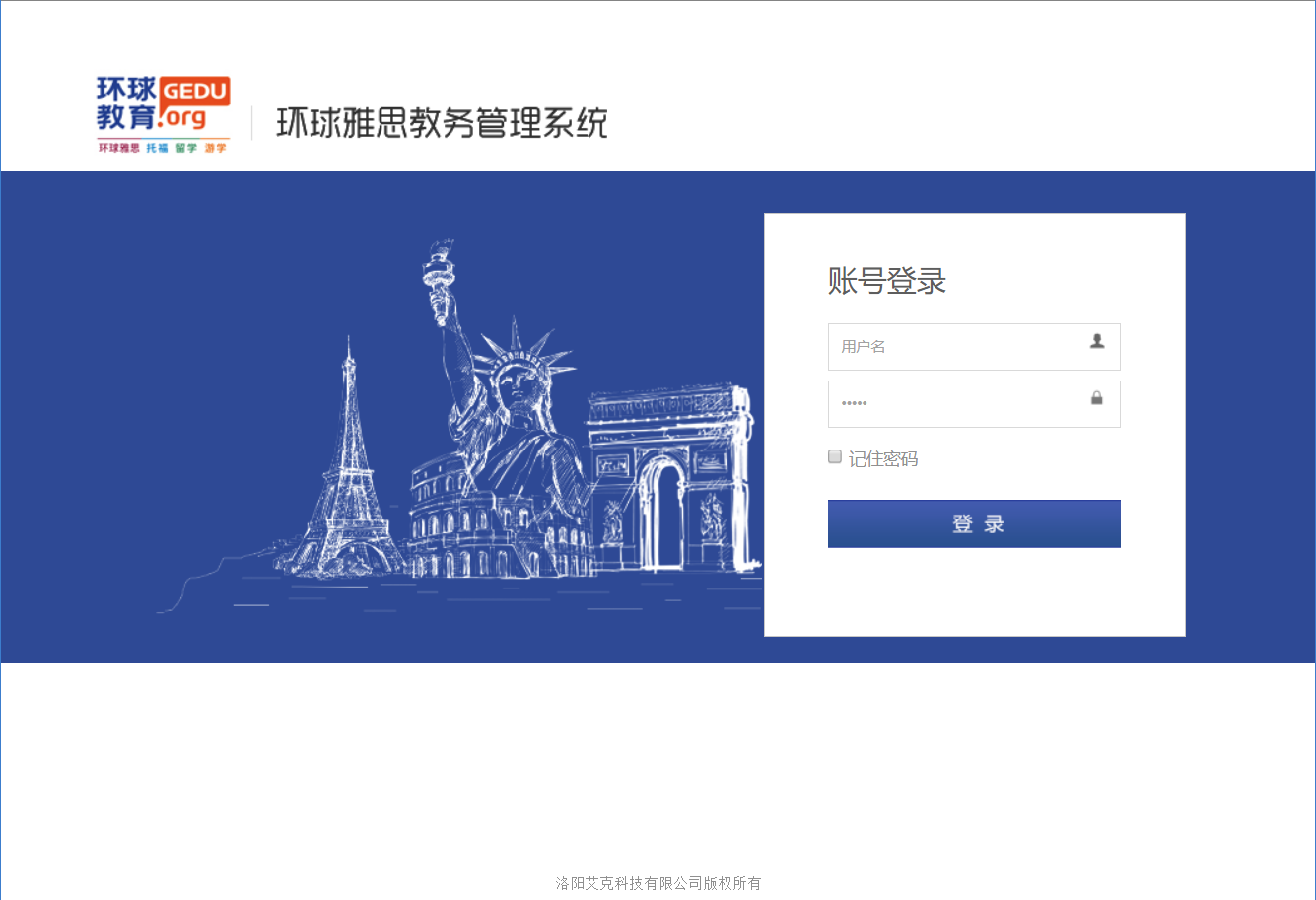Enable the 记住密码 checkbox

[x=835, y=456]
